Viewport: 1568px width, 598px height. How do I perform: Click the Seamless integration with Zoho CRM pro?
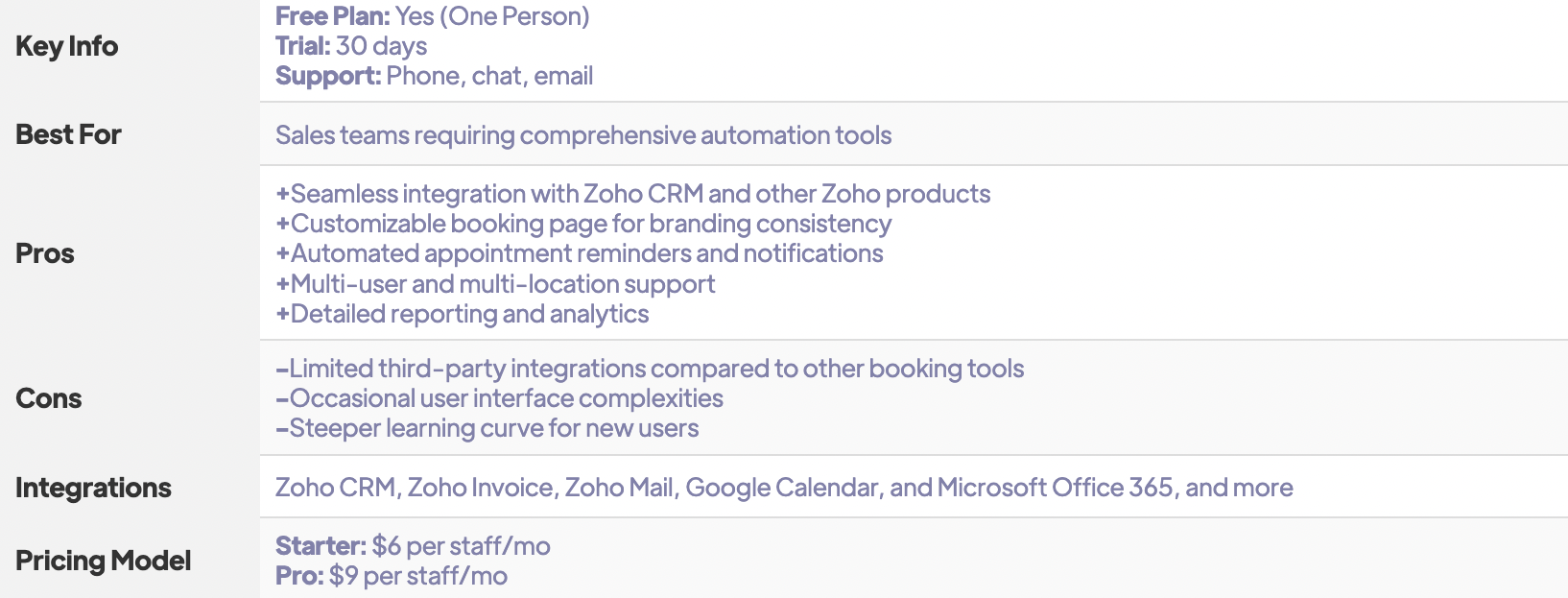(633, 194)
